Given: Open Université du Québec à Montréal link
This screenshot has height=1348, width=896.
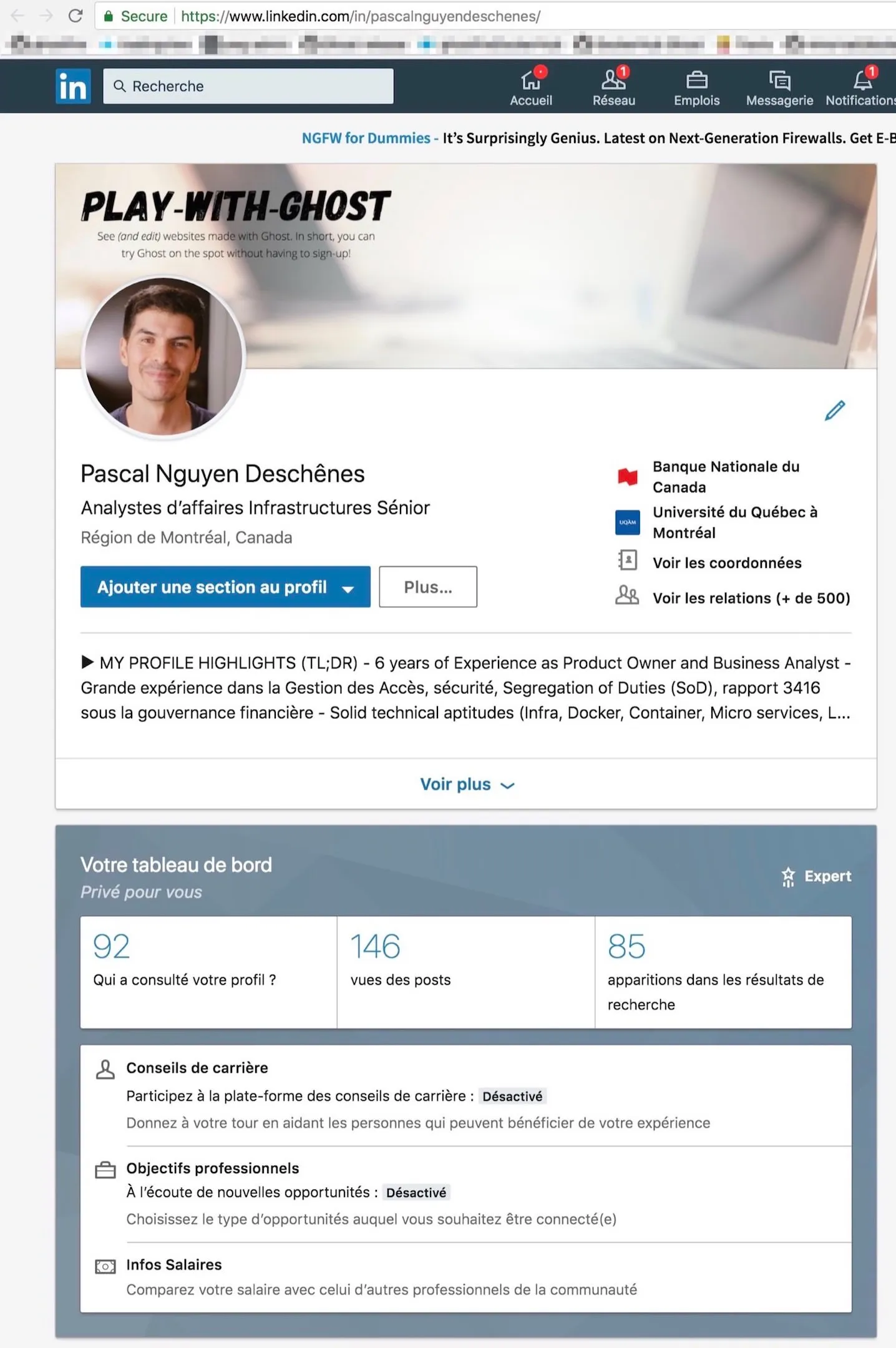Looking at the screenshot, I should click(x=735, y=522).
